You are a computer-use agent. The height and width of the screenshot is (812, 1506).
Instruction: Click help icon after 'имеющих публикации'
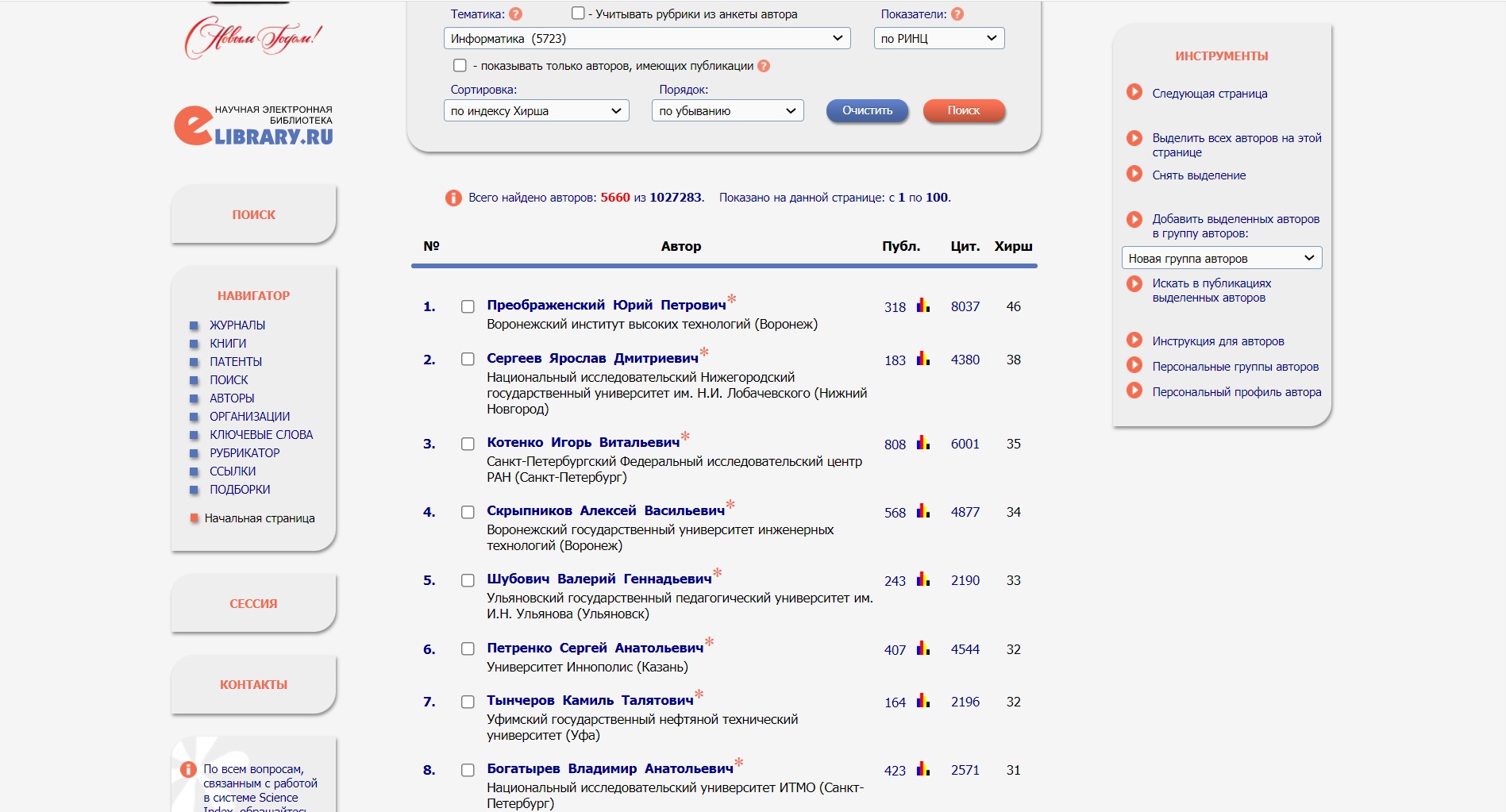764,66
